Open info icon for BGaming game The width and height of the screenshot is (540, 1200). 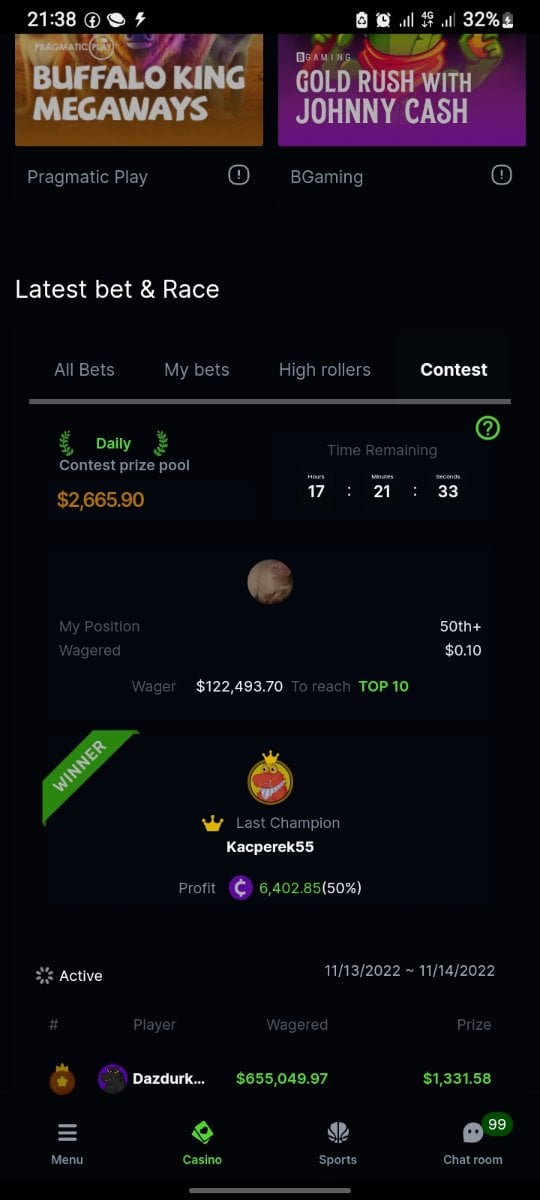(501, 175)
